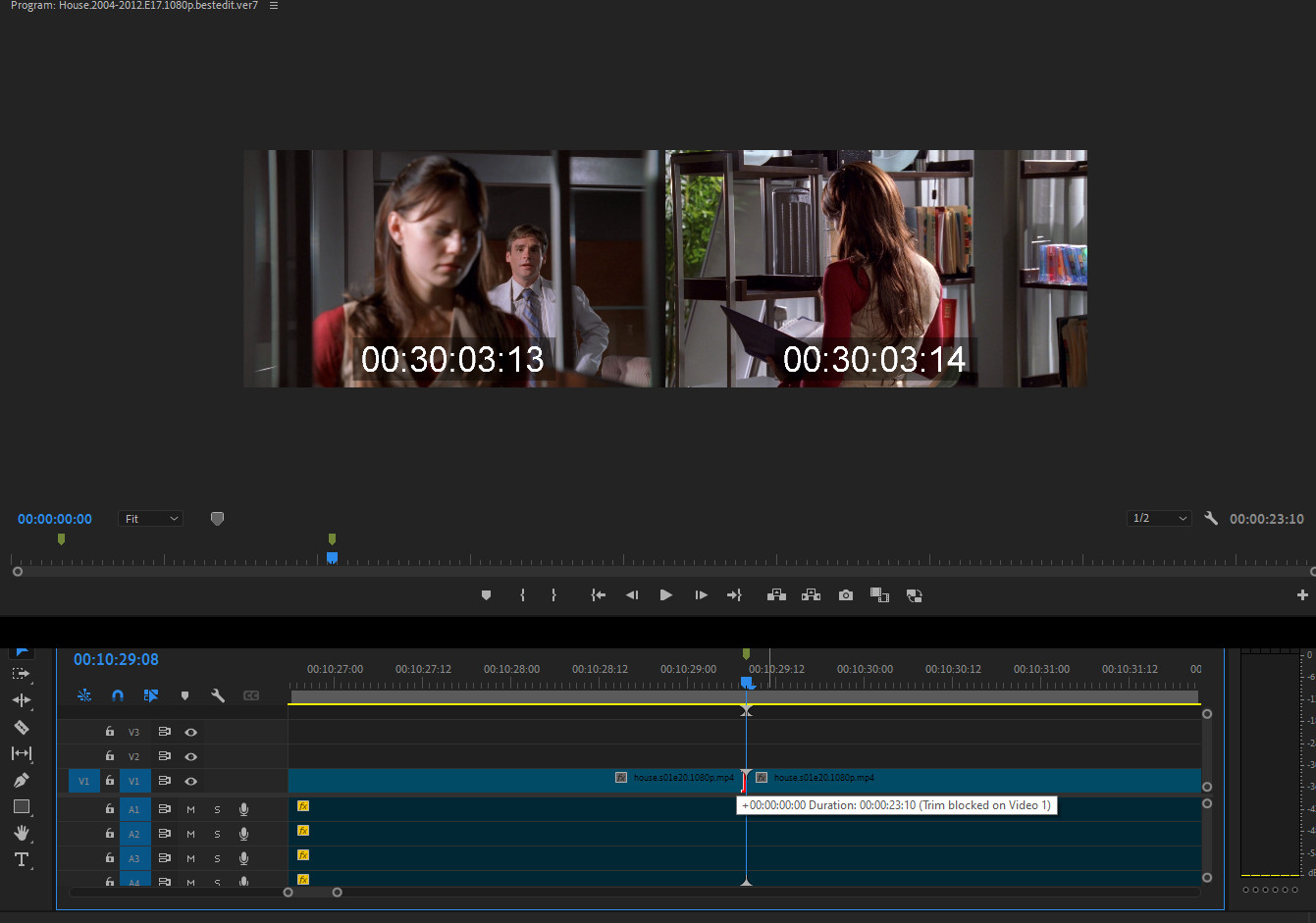Toggle nest sequence insert mode
The height and width of the screenshot is (923, 1316).
(84, 695)
